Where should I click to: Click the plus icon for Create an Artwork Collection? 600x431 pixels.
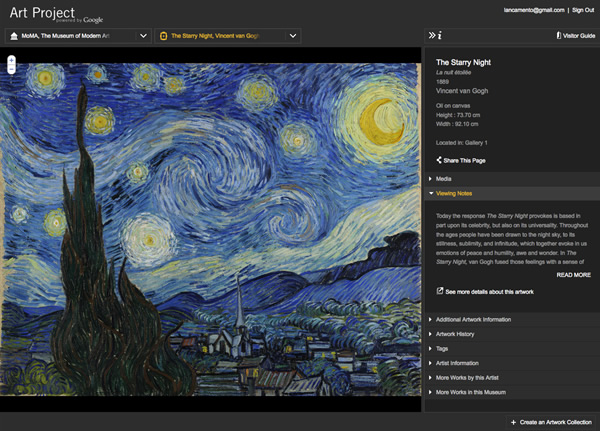click(514, 422)
